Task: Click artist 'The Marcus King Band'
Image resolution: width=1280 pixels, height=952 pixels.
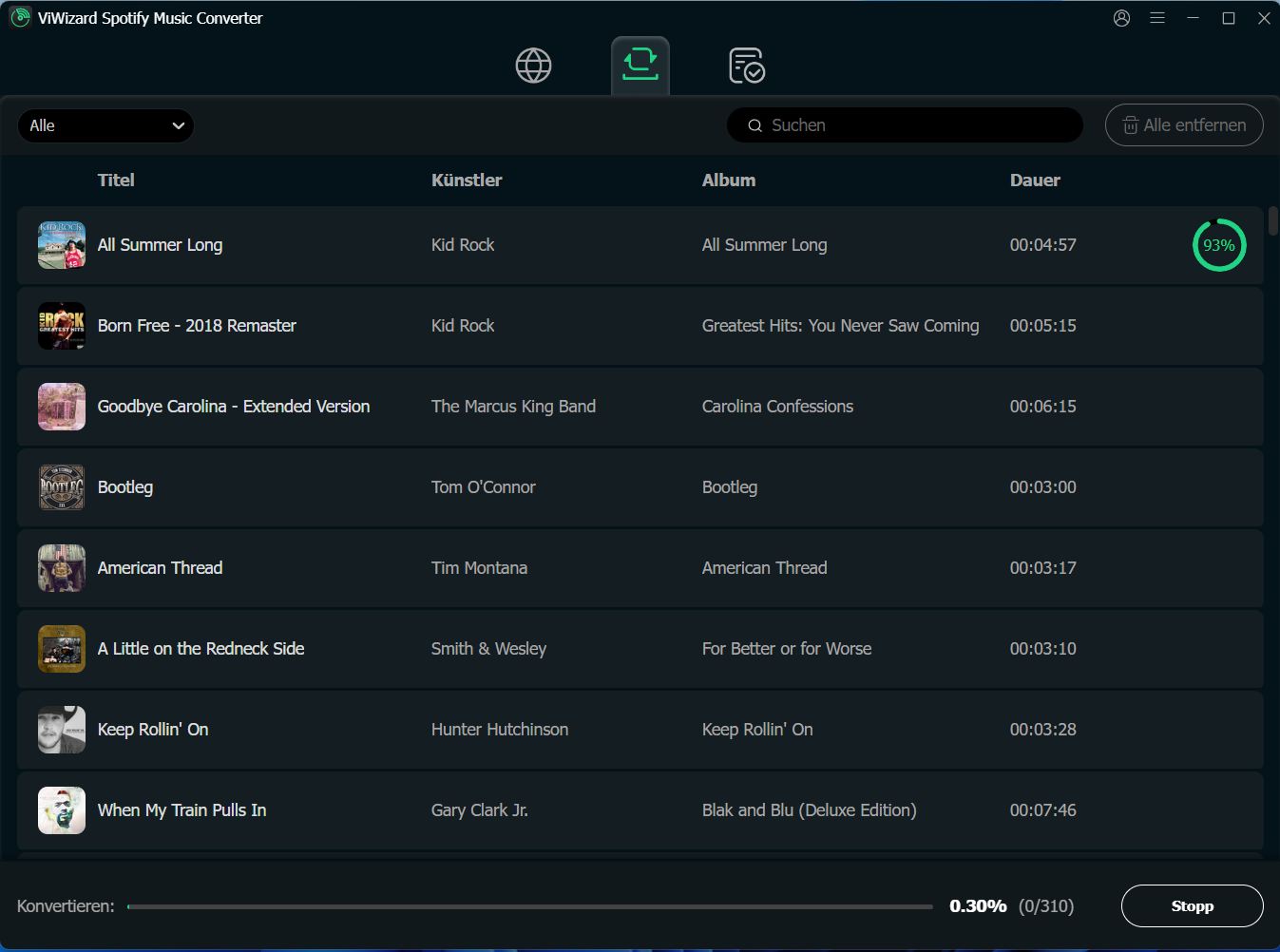Action: click(x=513, y=407)
